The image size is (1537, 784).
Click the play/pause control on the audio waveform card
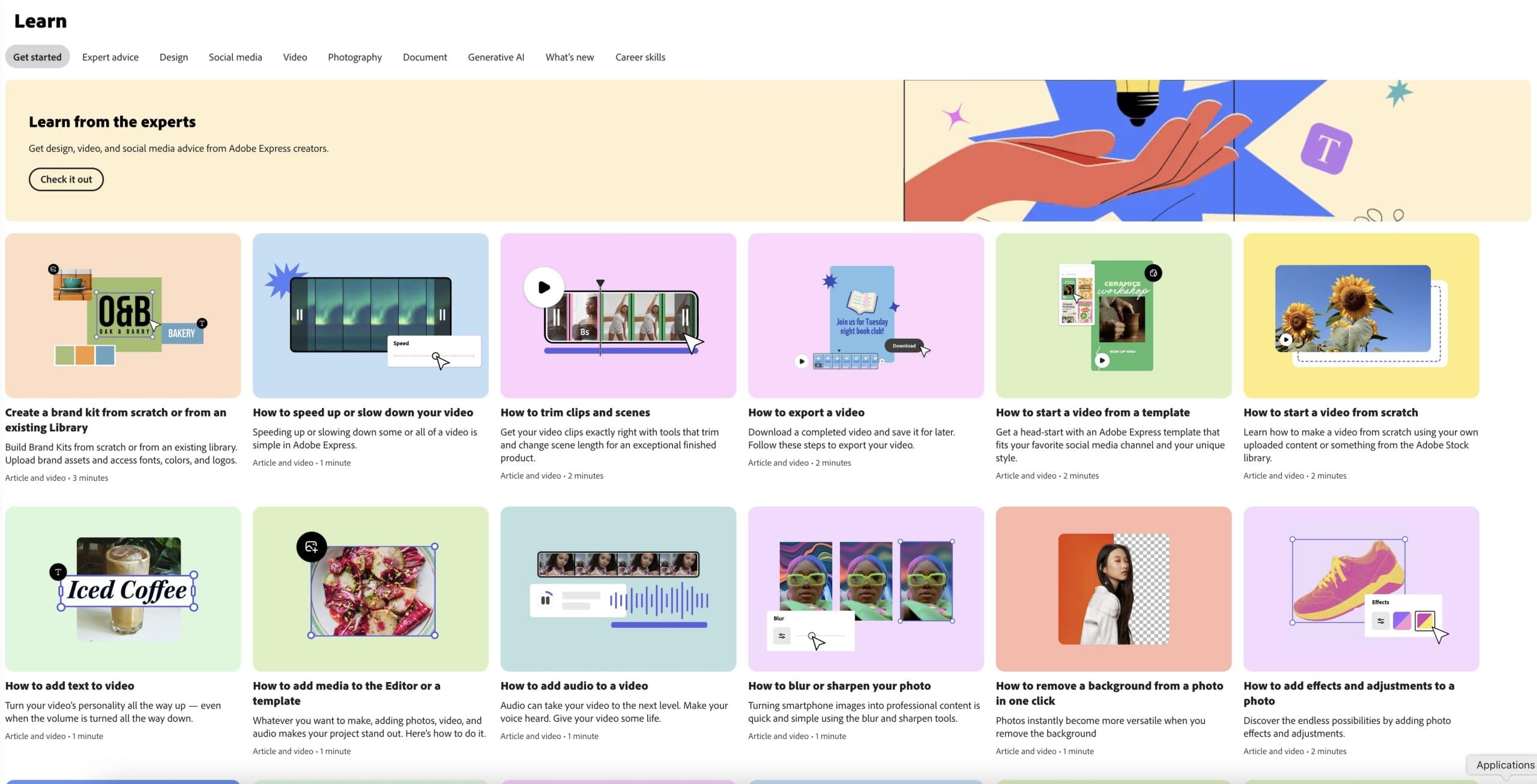coord(546,599)
